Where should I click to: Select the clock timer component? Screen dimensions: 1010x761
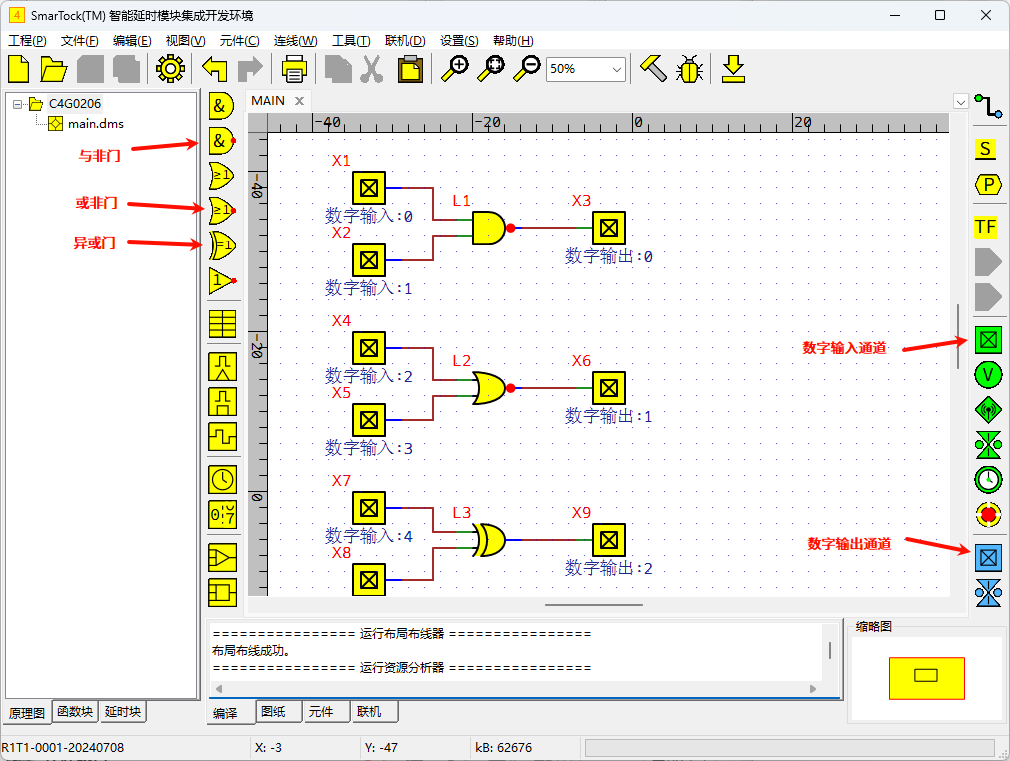222,479
